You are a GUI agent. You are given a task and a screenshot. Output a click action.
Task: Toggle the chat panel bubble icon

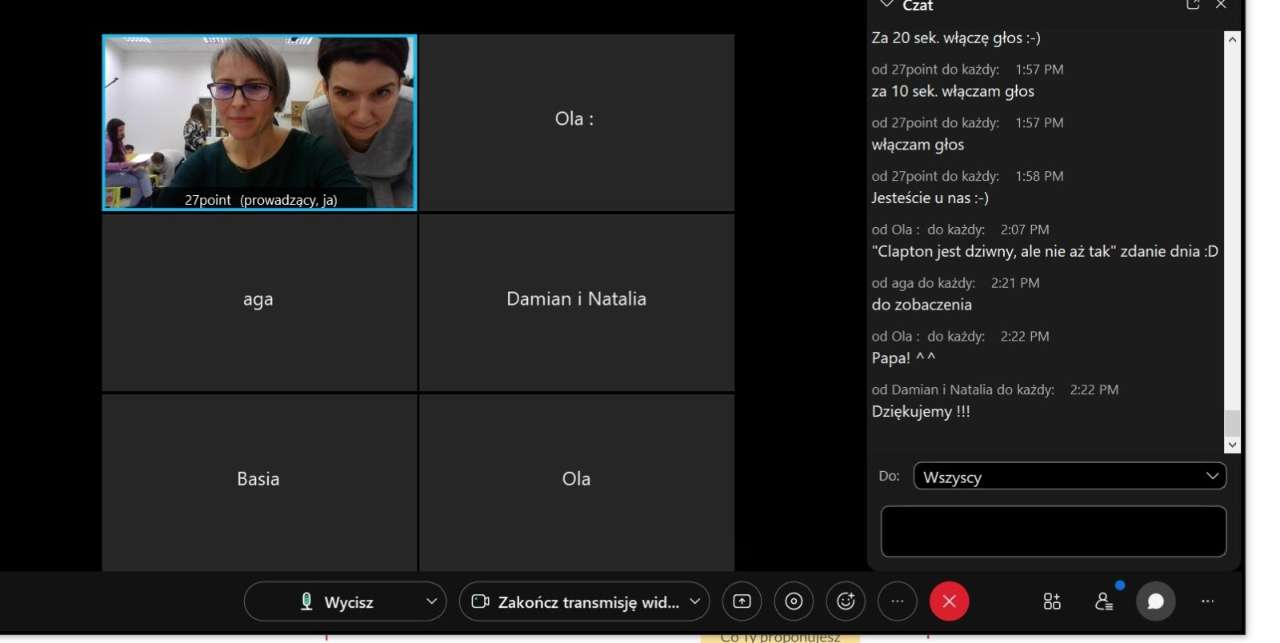click(x=1156, y=601)
